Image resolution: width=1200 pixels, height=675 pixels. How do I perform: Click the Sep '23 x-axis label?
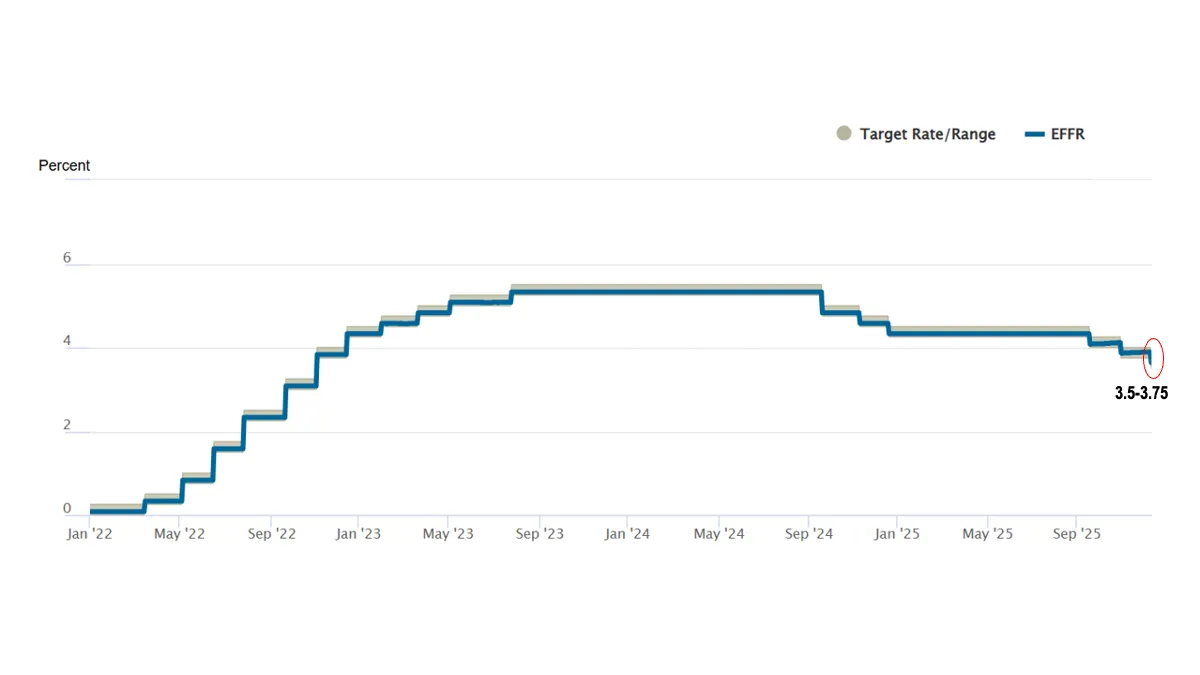coord(540,534)
